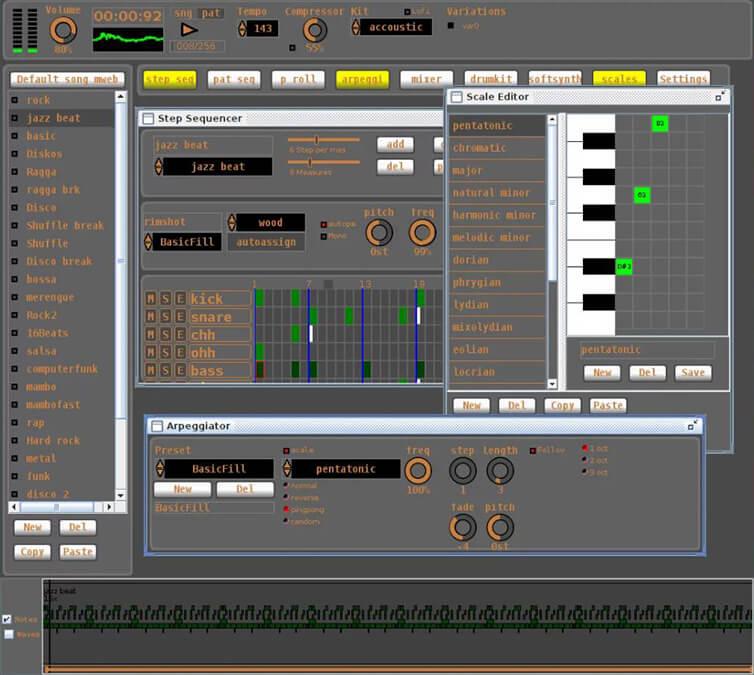Screen dimensions: 754x675
Task: Select the pingpong arpeggiator mode
Action: [285, 509]
